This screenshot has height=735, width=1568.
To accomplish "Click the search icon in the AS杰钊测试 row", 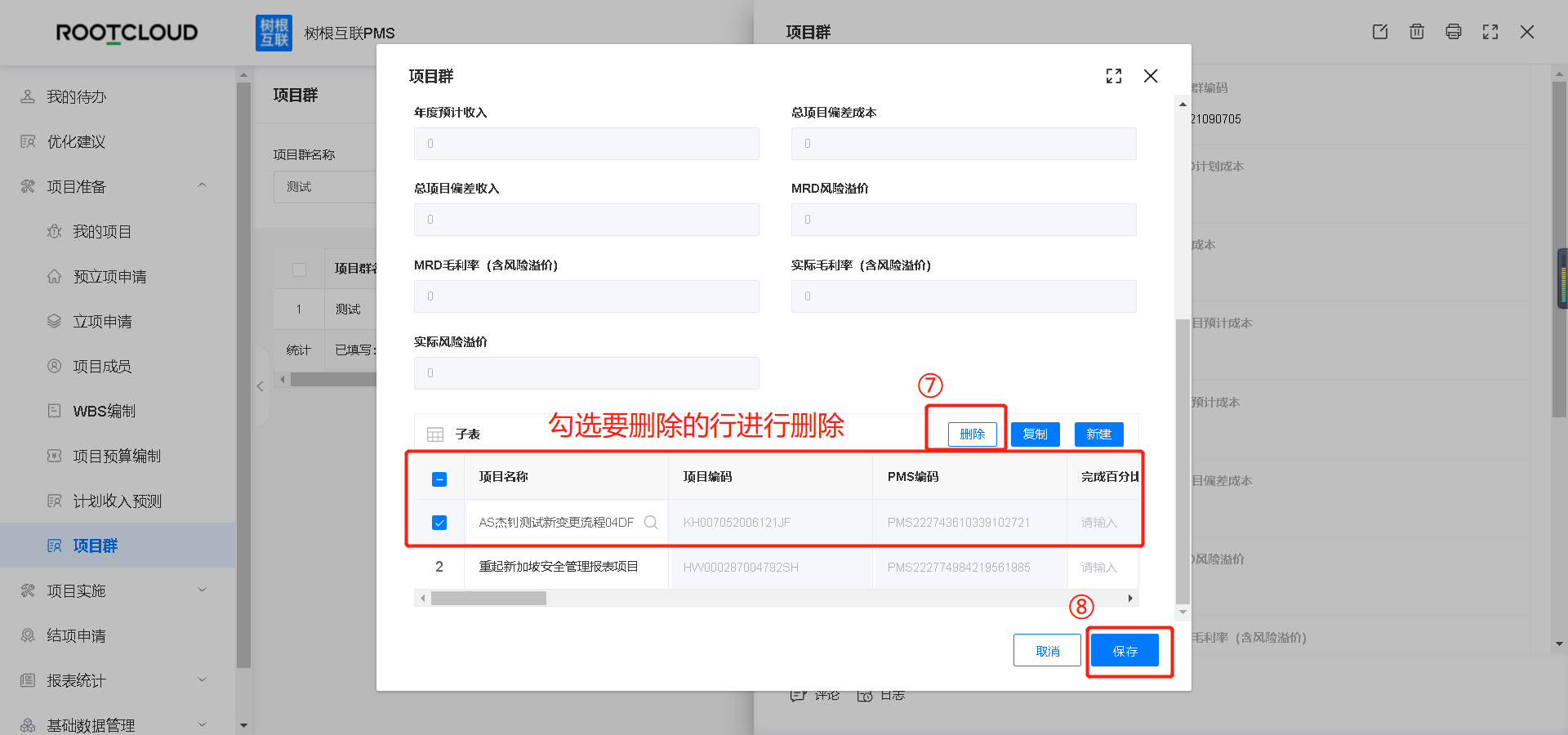I will point(651,522).
